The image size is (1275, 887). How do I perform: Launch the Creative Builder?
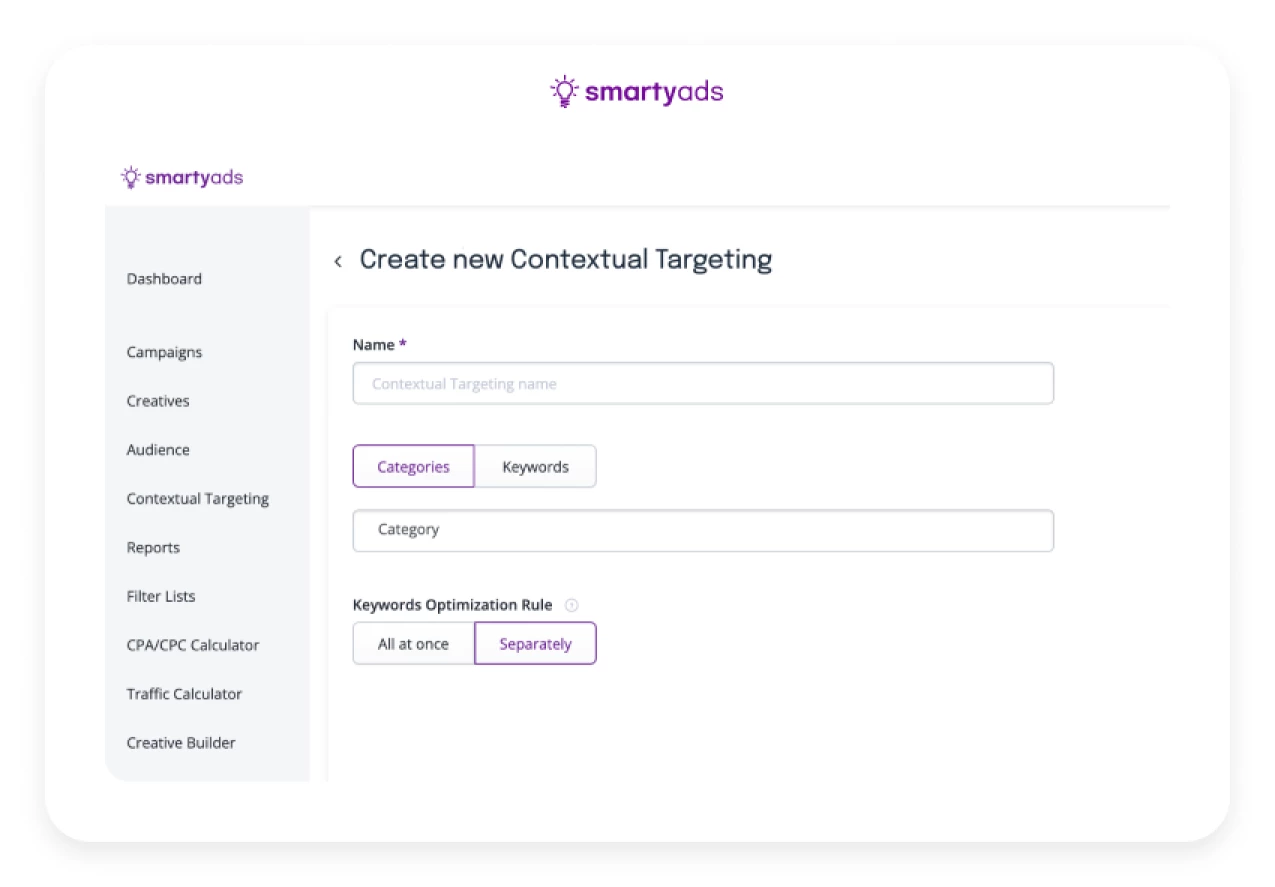tap(181, 743)
